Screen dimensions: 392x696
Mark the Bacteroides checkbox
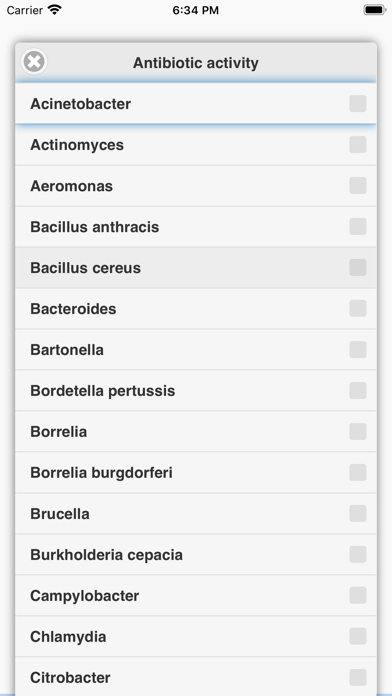tap(358, 308)
